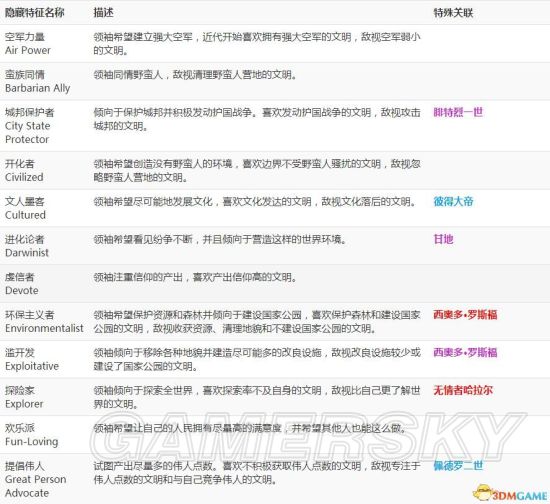Click description starting 试图产出尽量多的伟人点数
This screenshot has width=550, height=504.
tap(257, 472)
